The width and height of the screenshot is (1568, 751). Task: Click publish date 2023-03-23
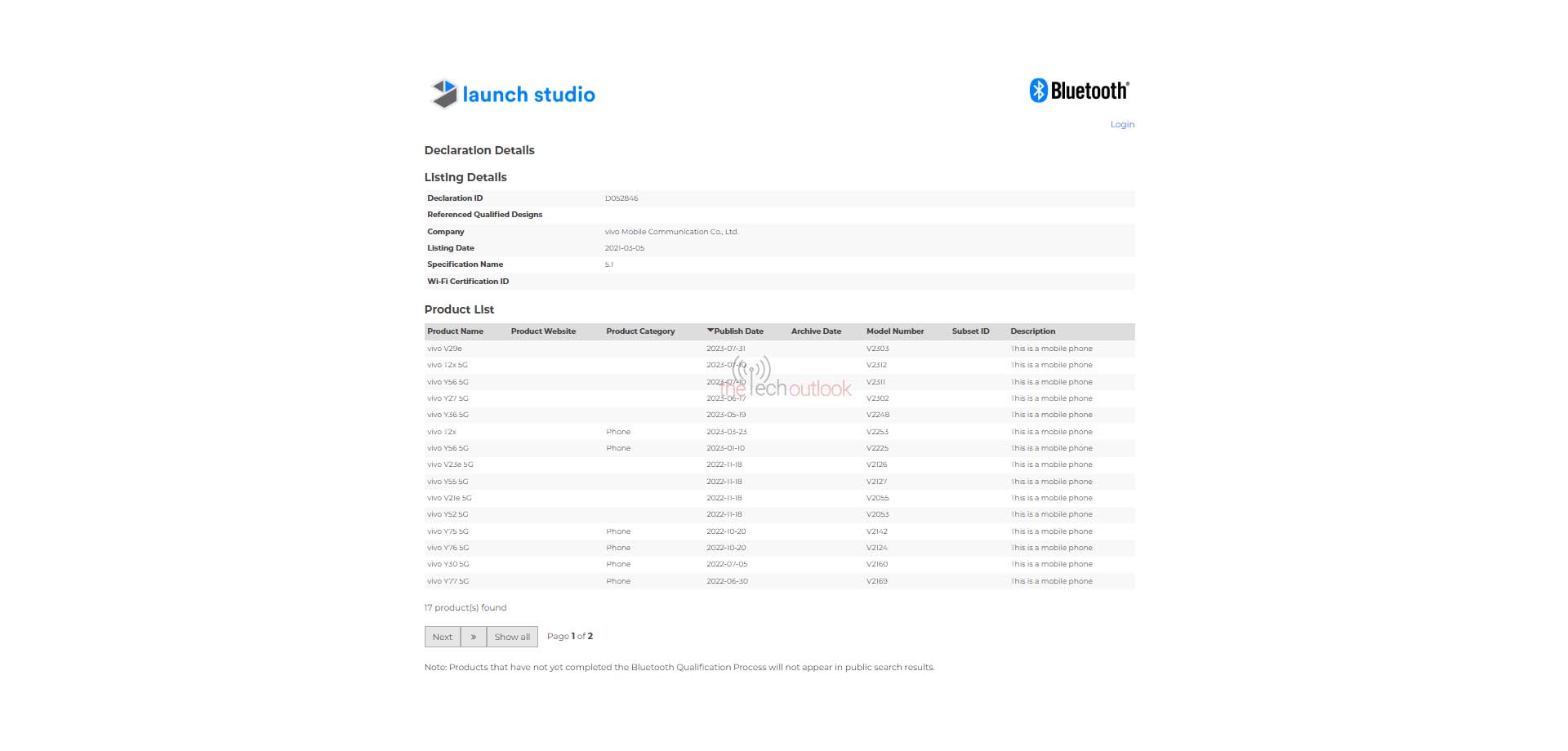(x=727, y=432)
